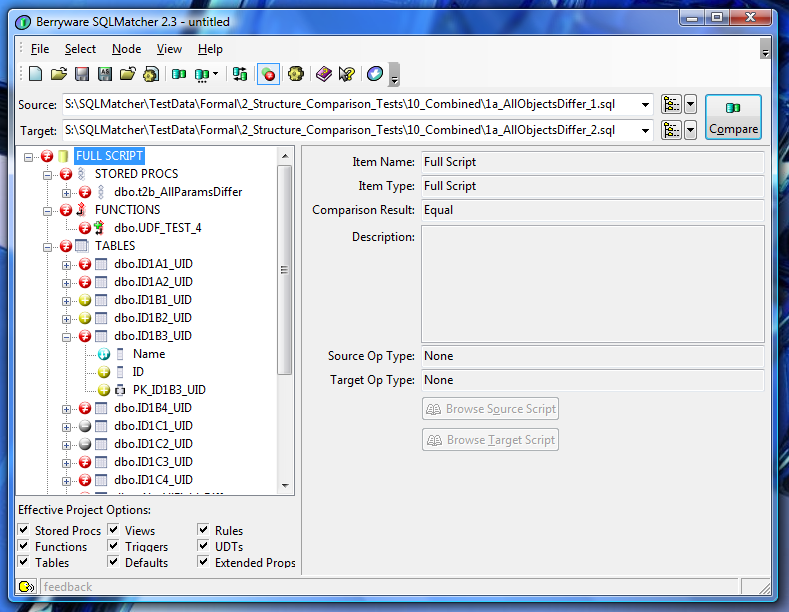
Task: Expand the dbo.ID1A1_UID table node
Action: click(66, 265)
